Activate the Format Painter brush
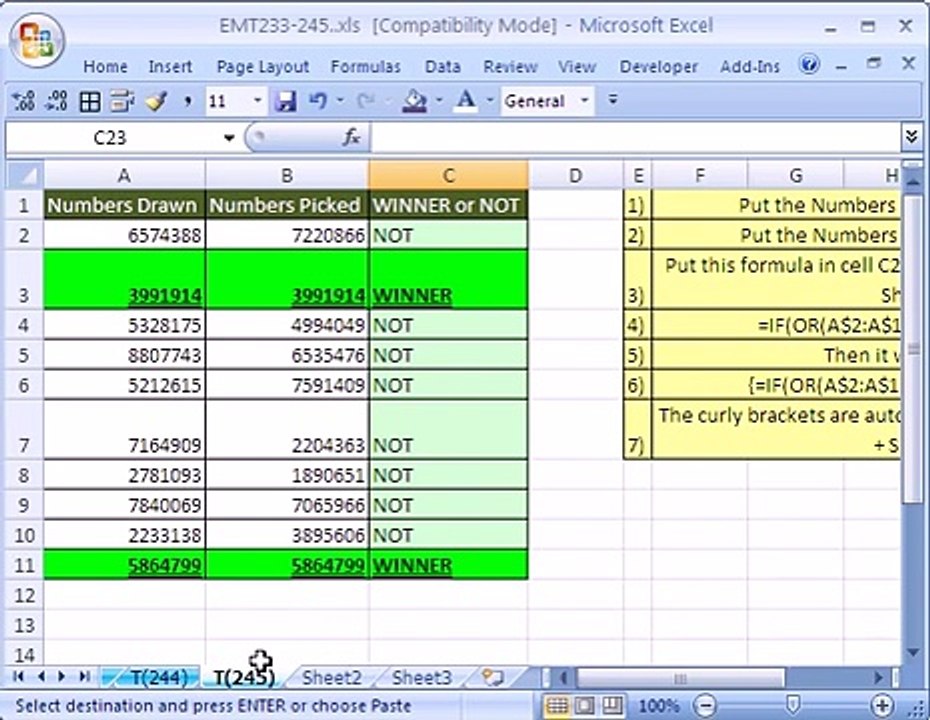The height and width of the screenshot is (720, 930). tap(156, 101)
